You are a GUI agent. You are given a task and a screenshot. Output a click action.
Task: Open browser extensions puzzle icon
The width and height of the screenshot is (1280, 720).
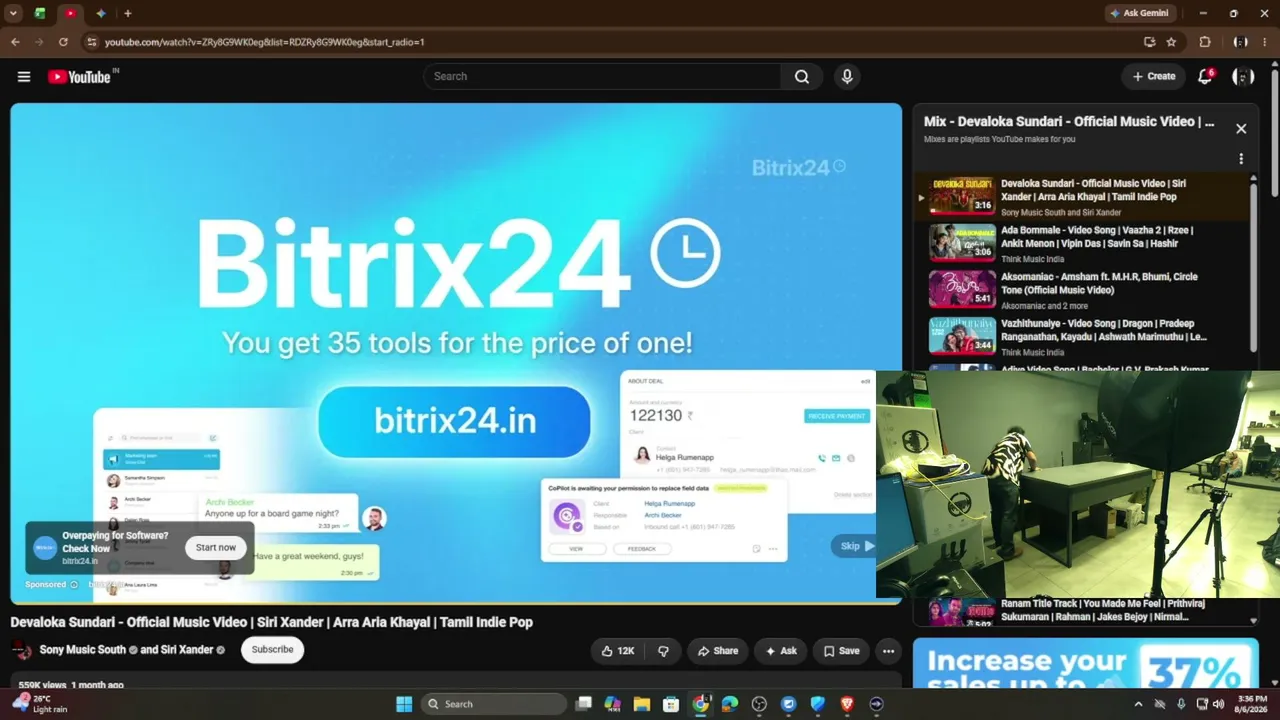coord(1205,42)
